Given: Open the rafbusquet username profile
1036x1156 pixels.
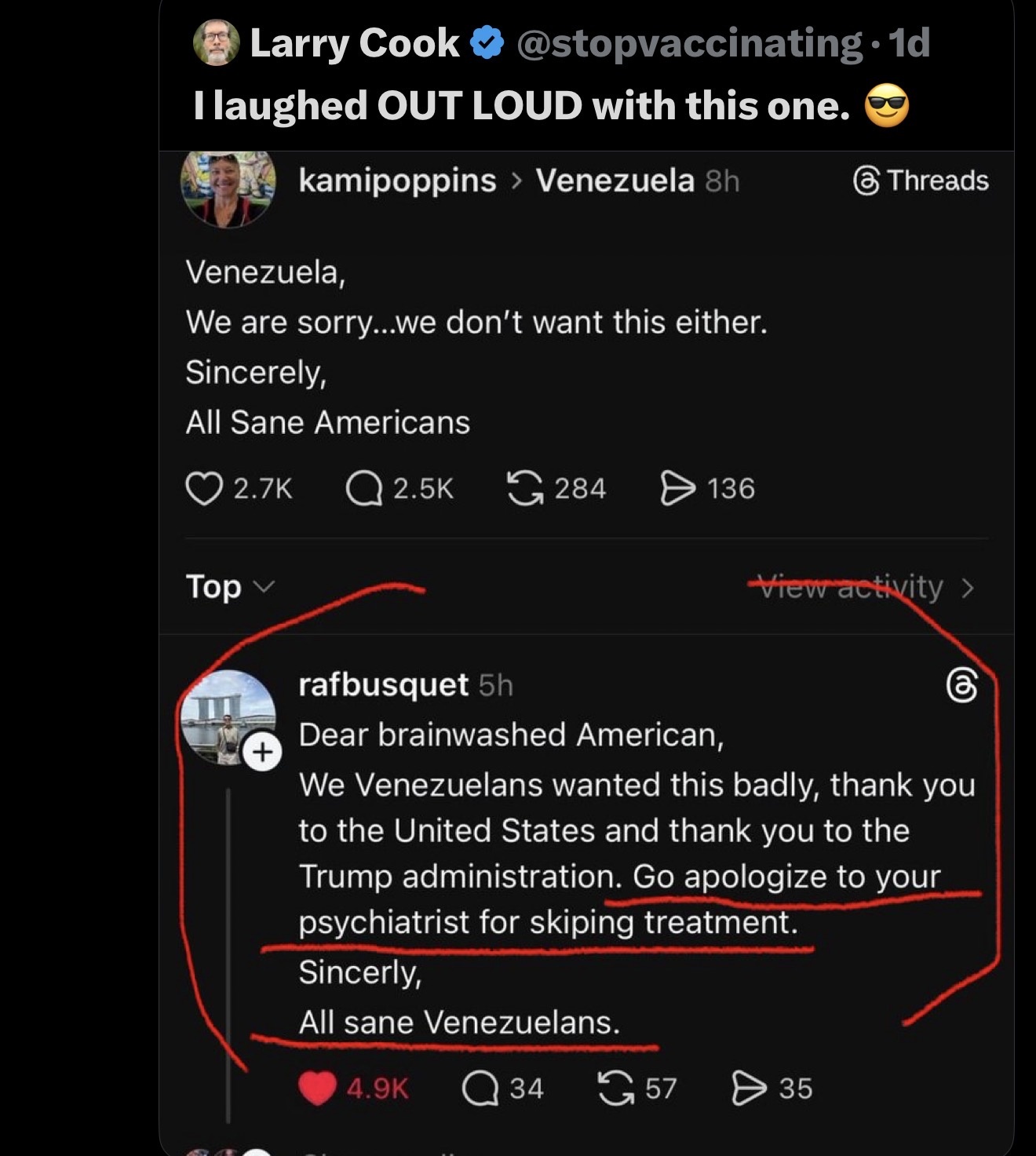Looking at the screenshot, I should (384, 685).
